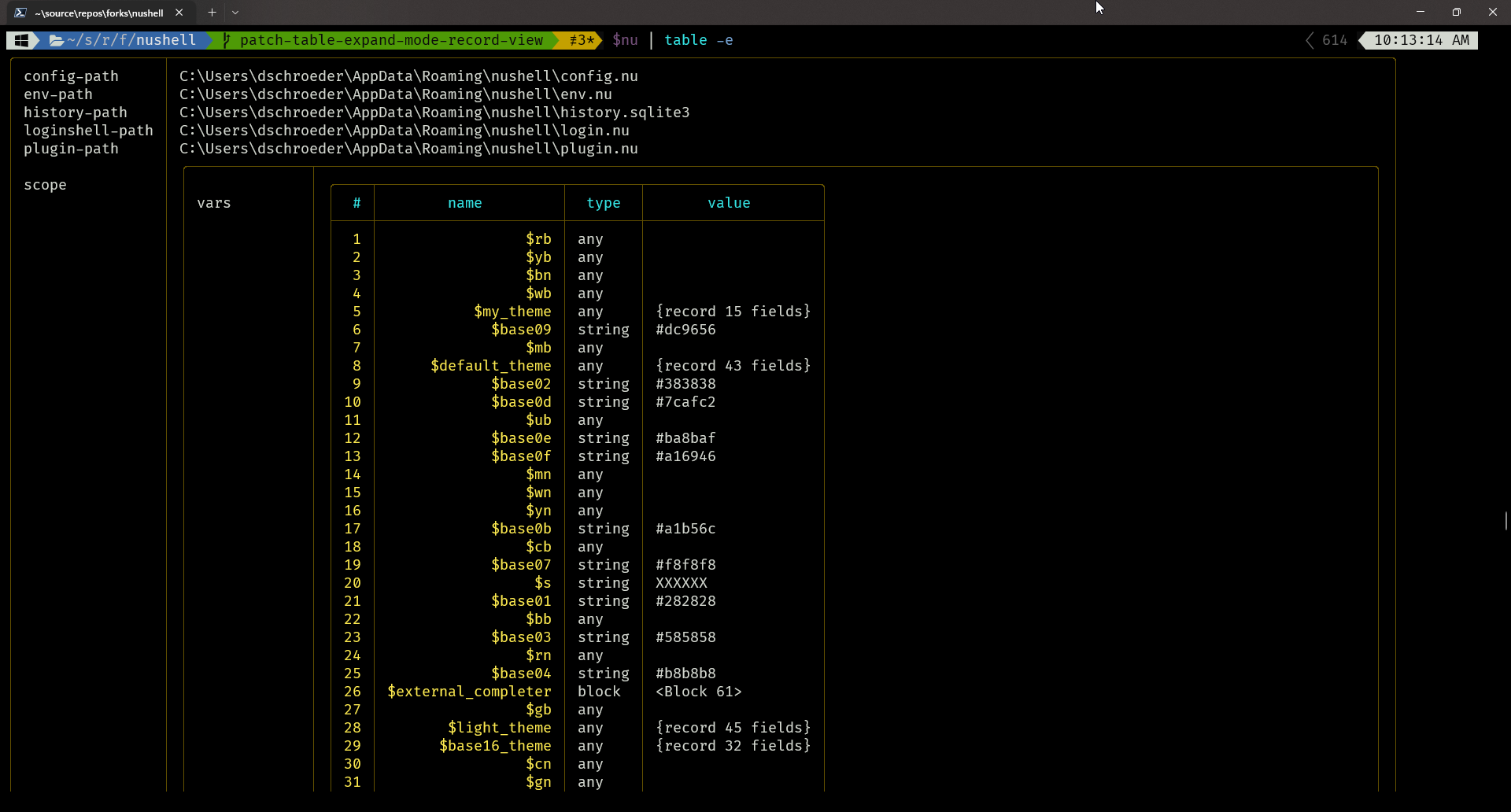
Task: Click the history.sqlite3 path value
Action: pos(434,113)
